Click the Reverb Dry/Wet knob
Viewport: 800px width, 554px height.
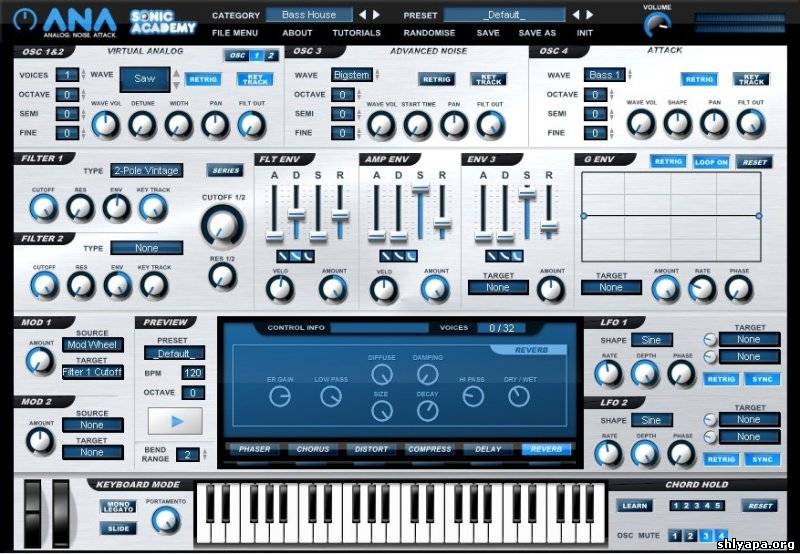(x=518, y=396)
